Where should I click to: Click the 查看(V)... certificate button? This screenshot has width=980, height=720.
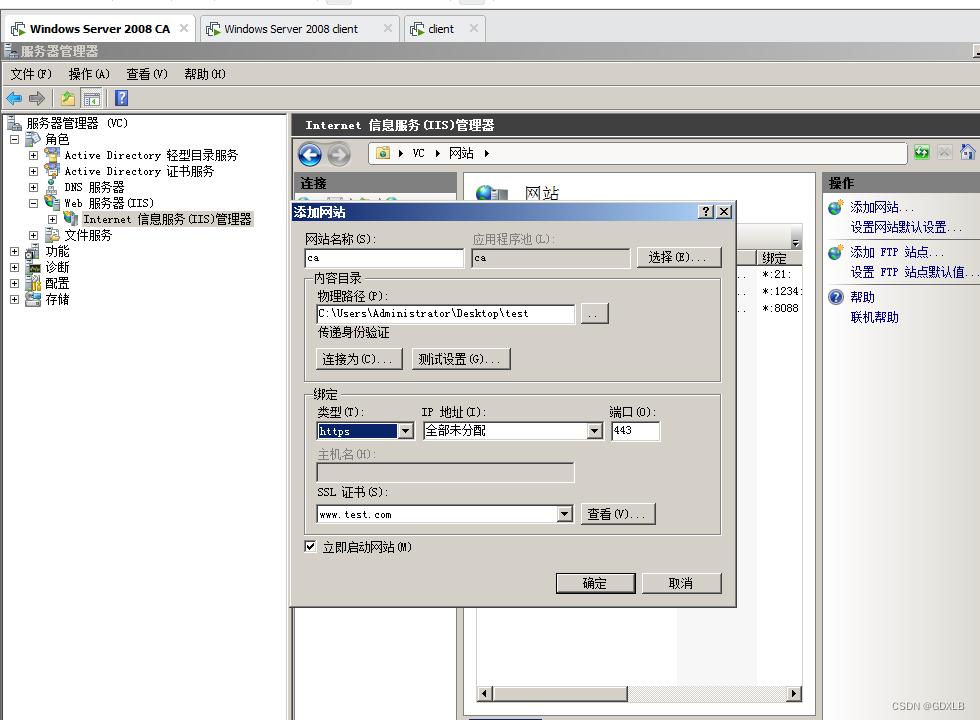[x=618, y=514]
